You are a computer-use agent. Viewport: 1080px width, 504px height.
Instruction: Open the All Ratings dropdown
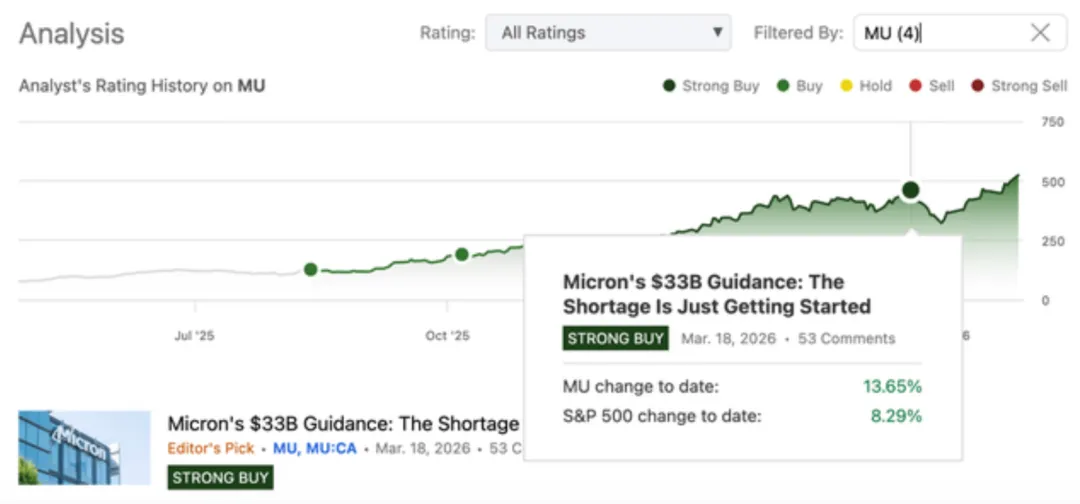coord(608,33)
